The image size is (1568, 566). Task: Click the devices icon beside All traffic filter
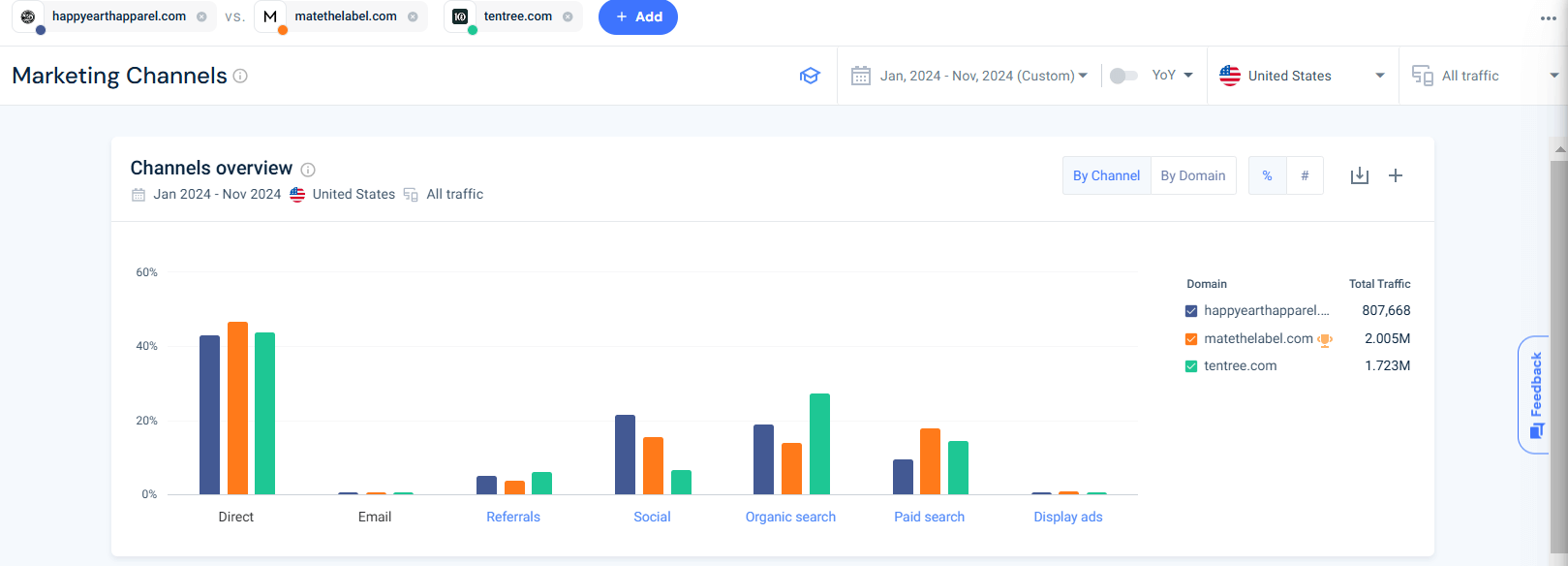coord(1423,76)
